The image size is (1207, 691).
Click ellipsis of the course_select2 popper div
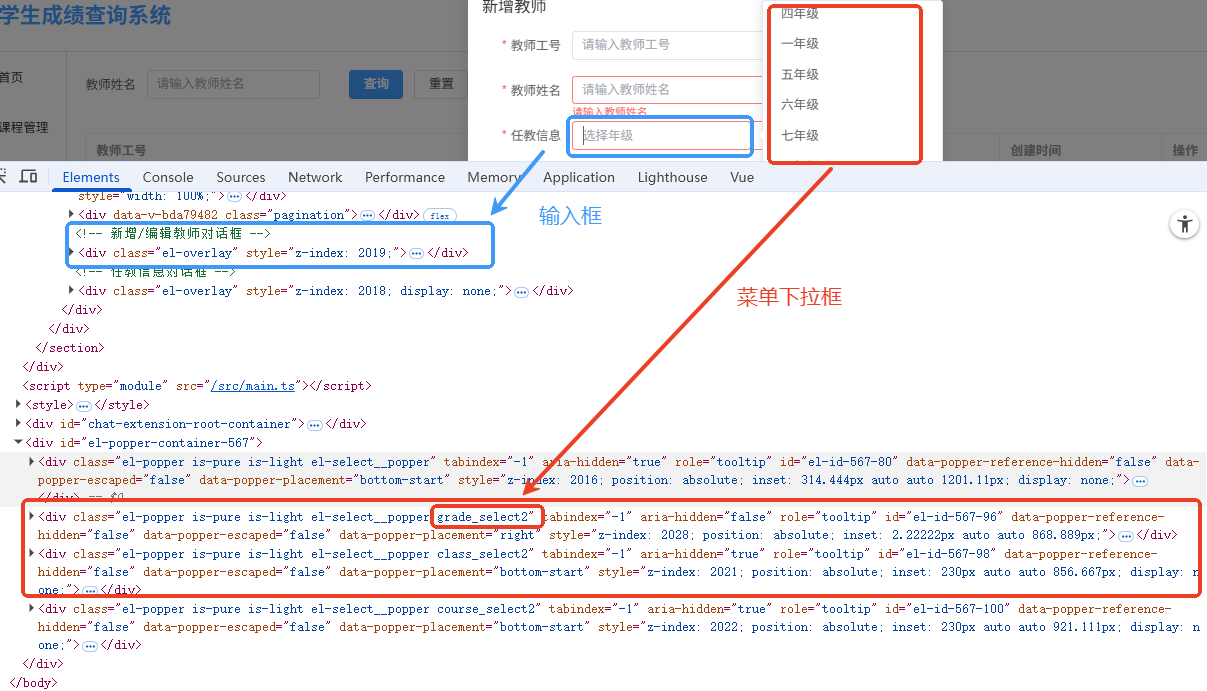(89, 646)
